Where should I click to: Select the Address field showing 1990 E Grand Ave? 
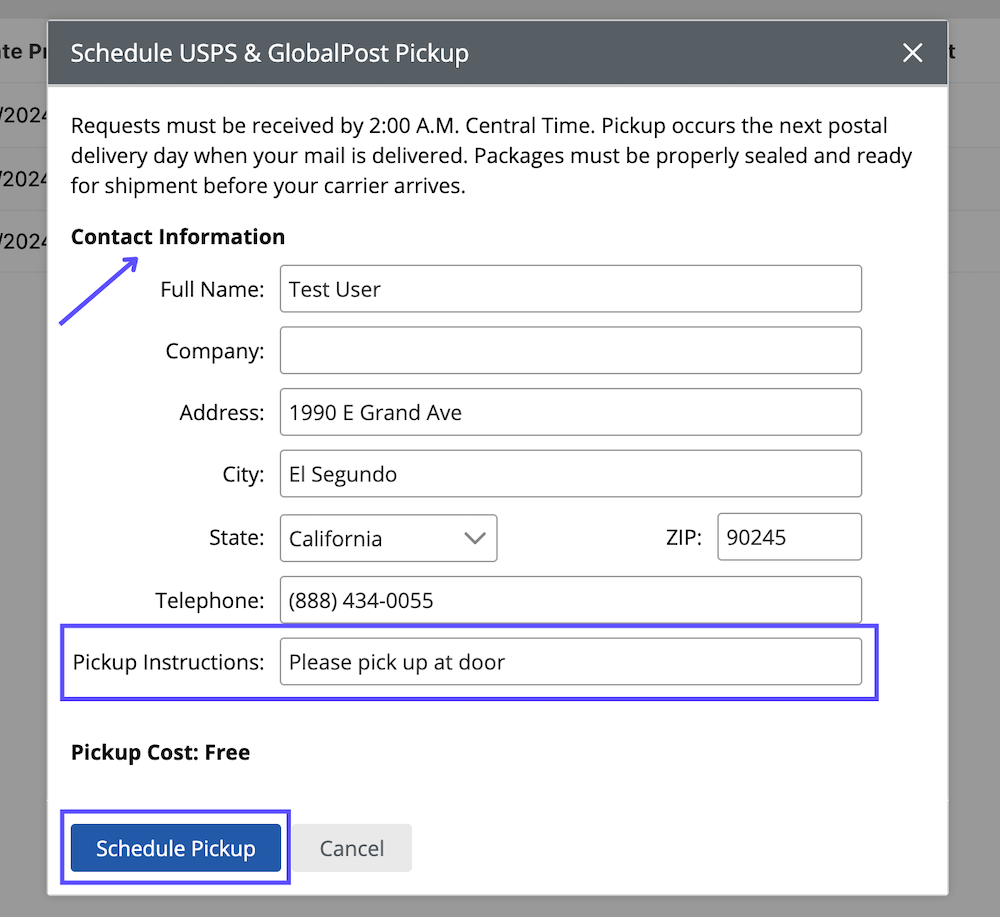pos(570,412)
